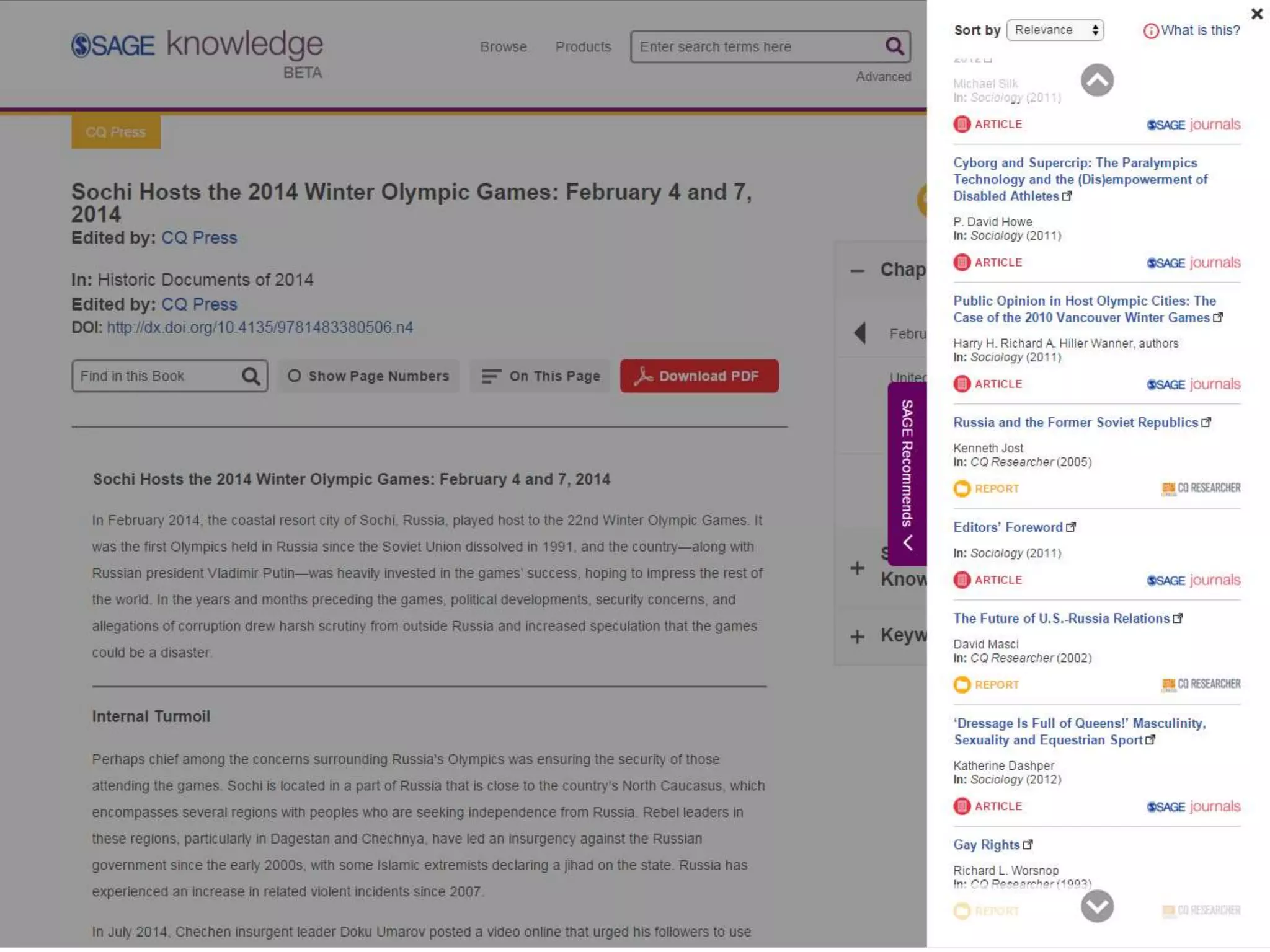This screenshot has height=952, width=1270.
Task: Open On This Page menu
Action: pyautogui.click(x=541, y=376)
